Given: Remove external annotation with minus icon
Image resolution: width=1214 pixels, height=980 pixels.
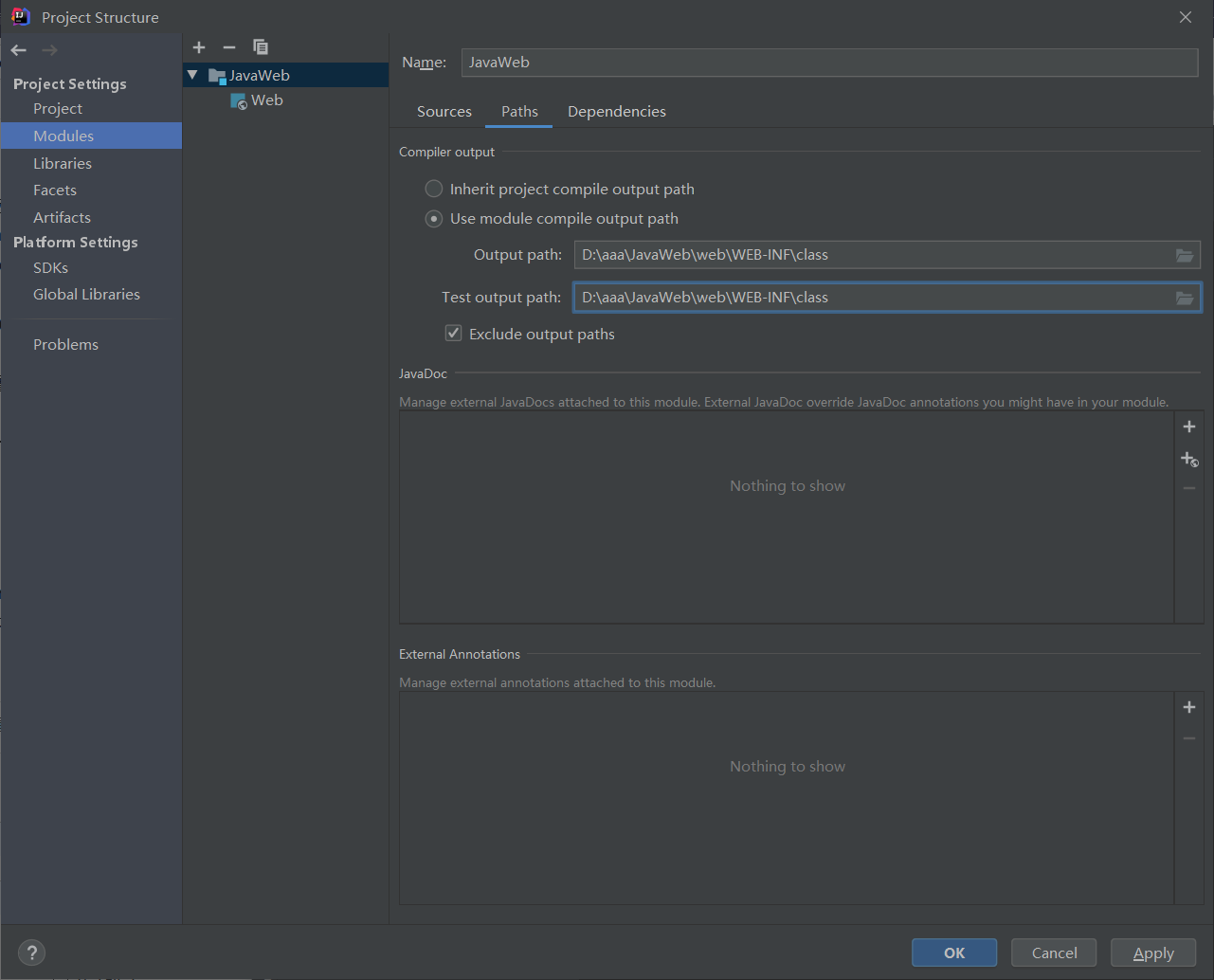Looking at the screenshot, I should coord(1189,738).
